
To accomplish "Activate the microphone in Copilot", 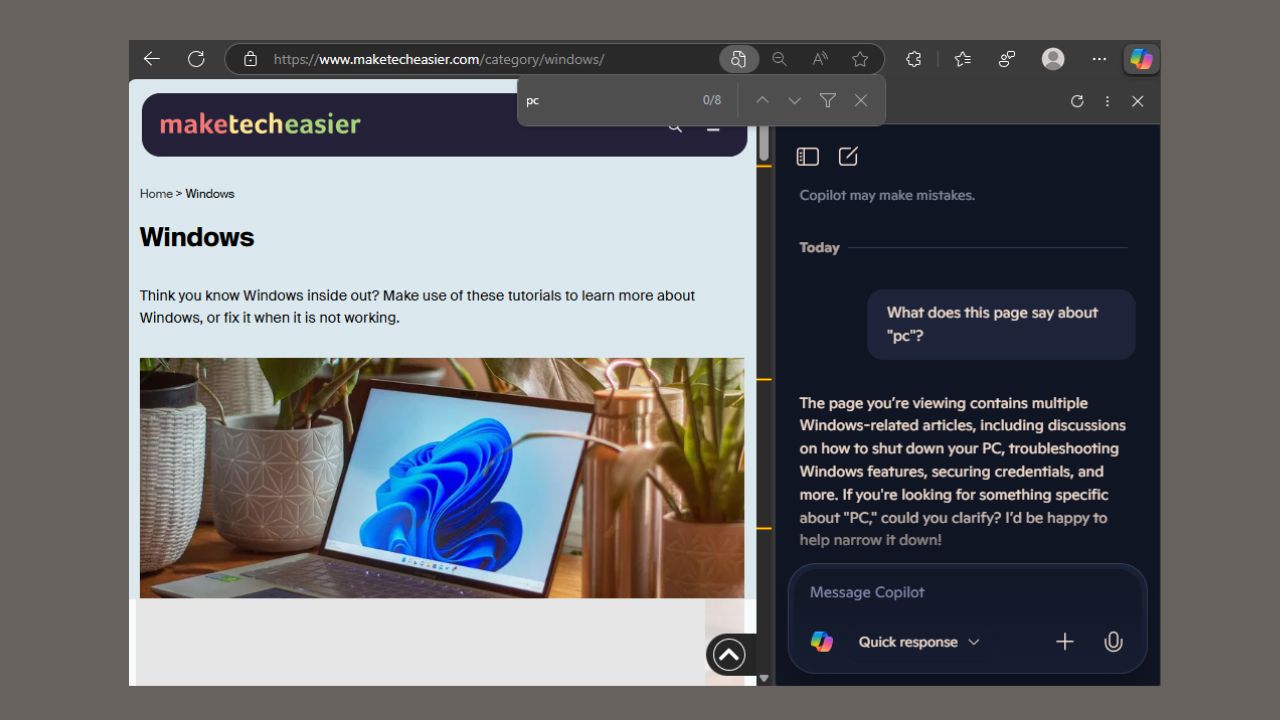I will click(1113, 641).
